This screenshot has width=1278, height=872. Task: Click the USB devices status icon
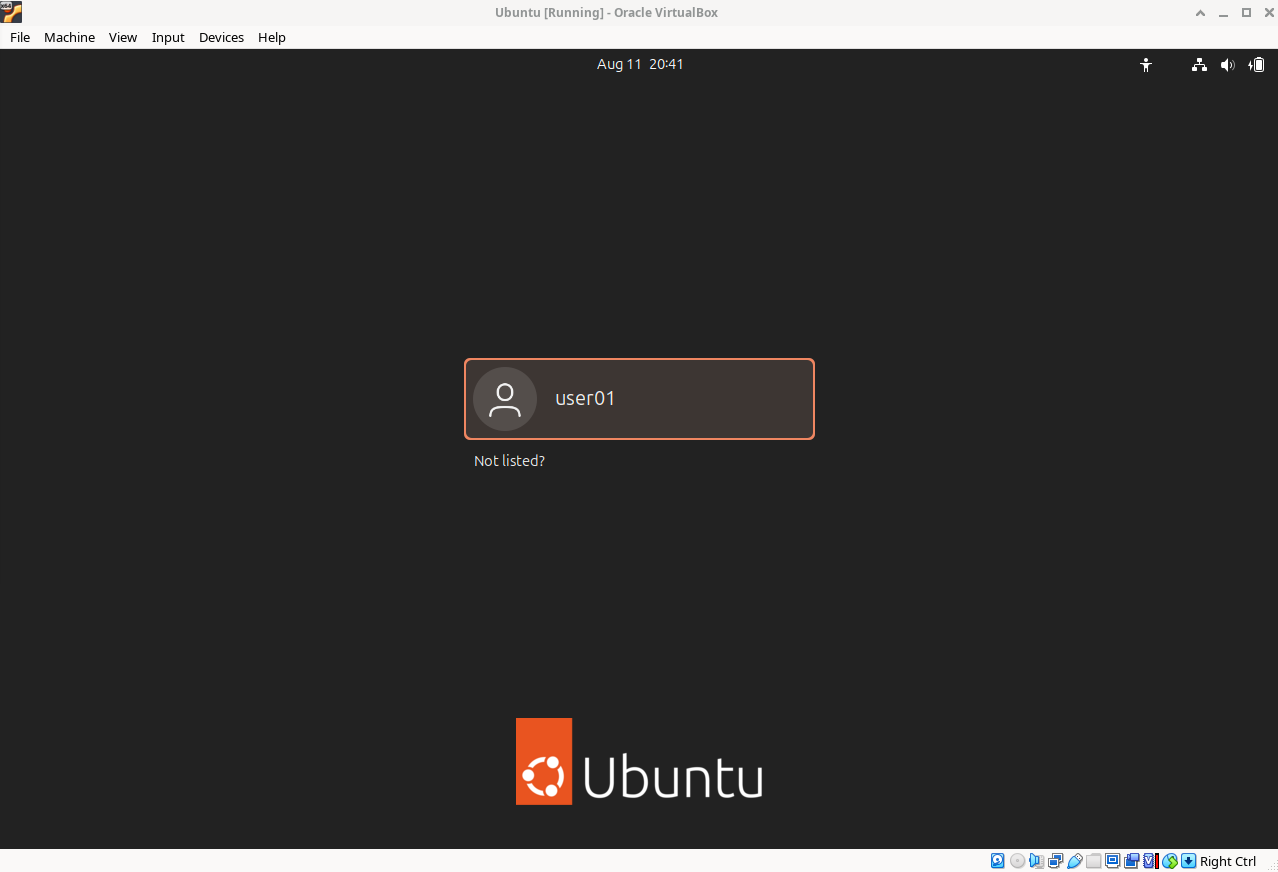click(x=1075, y=861)
